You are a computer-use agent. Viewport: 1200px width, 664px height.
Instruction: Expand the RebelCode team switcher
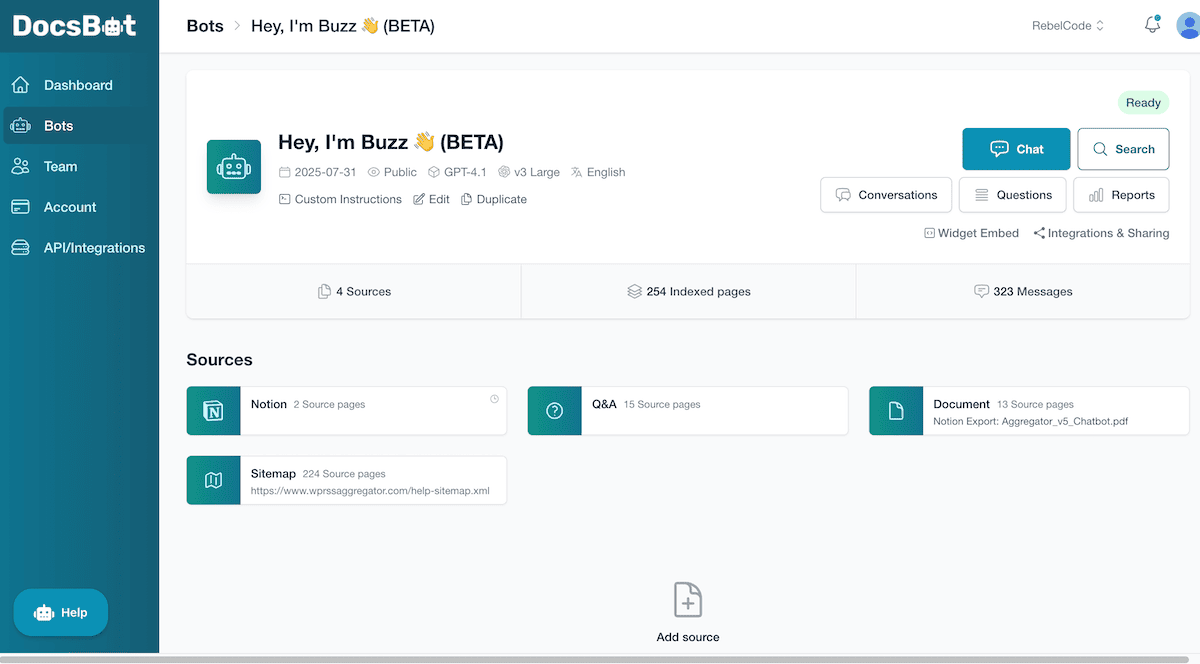pyautogui.click(x=1068, y=26)
